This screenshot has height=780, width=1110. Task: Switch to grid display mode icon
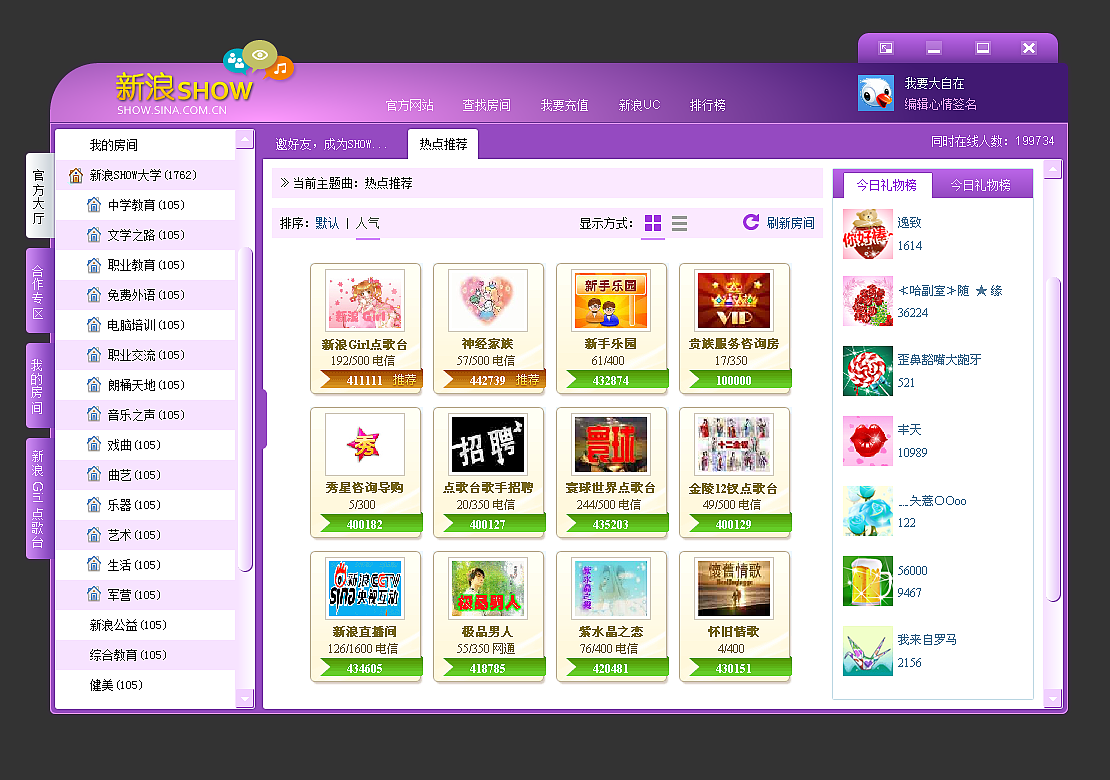click(x=653, y=223)
